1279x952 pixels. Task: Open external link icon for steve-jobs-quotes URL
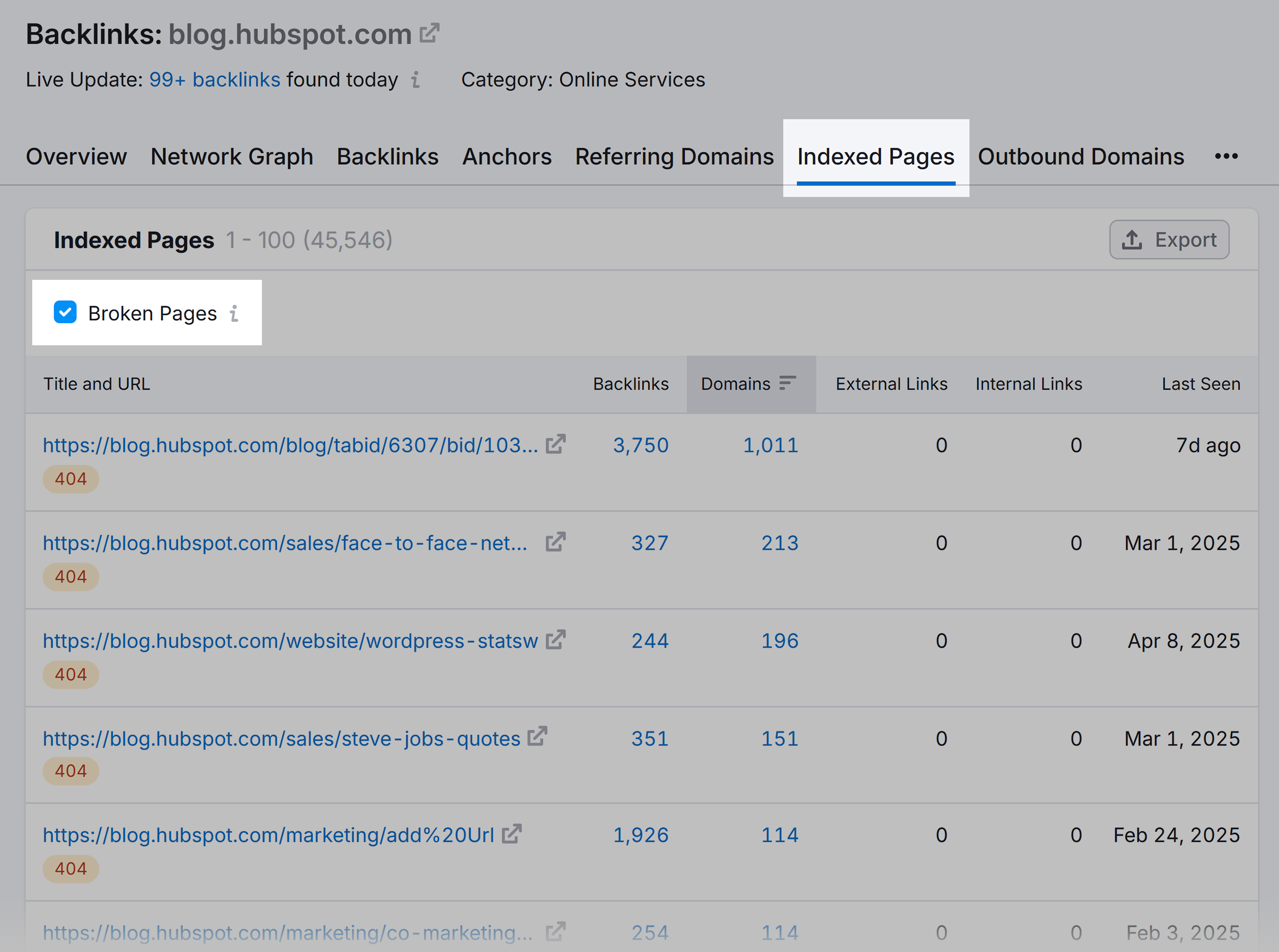click(x=537, y=737)
